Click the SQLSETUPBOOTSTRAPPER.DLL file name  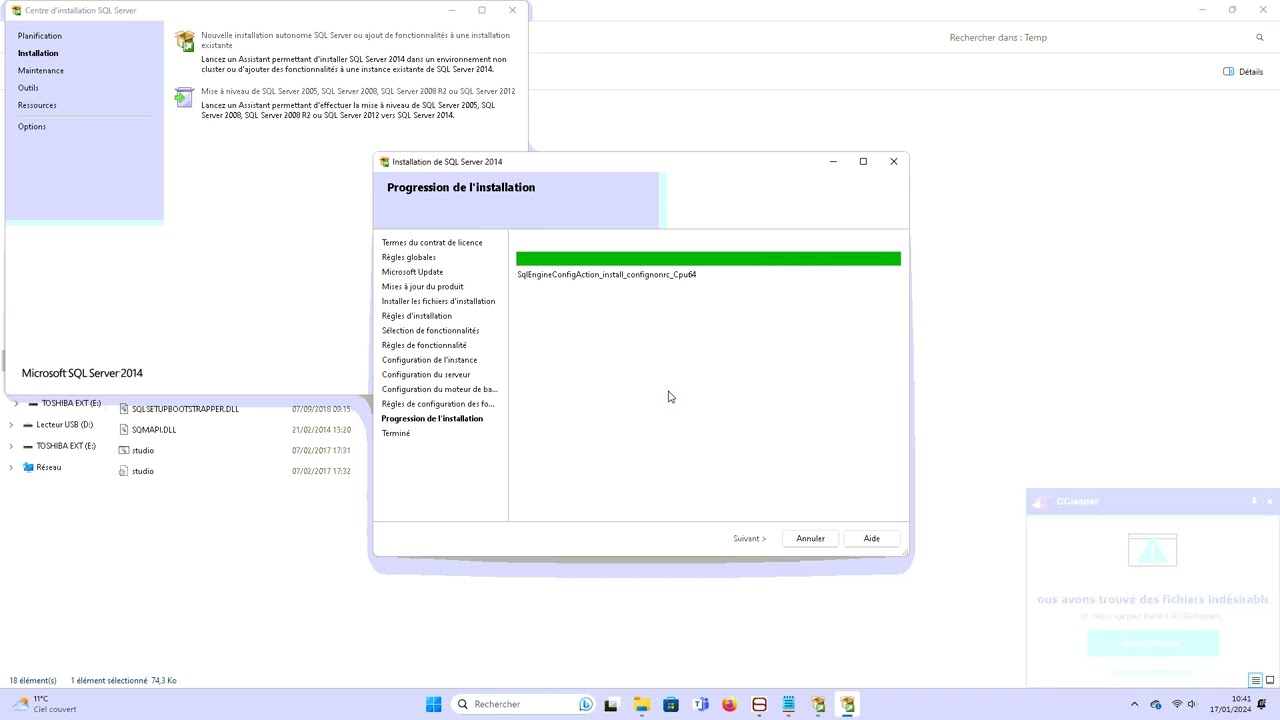click(185, 409)
